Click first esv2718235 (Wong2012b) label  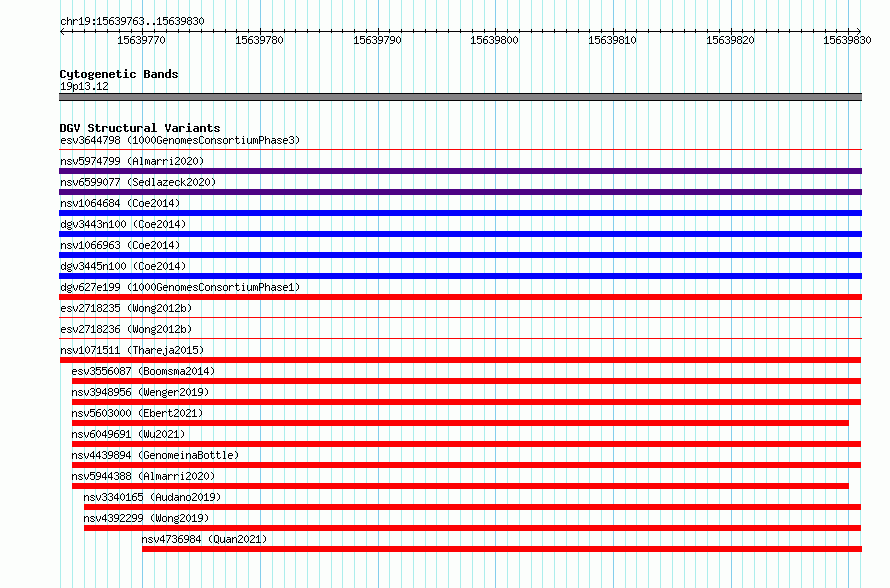(126, 308)
